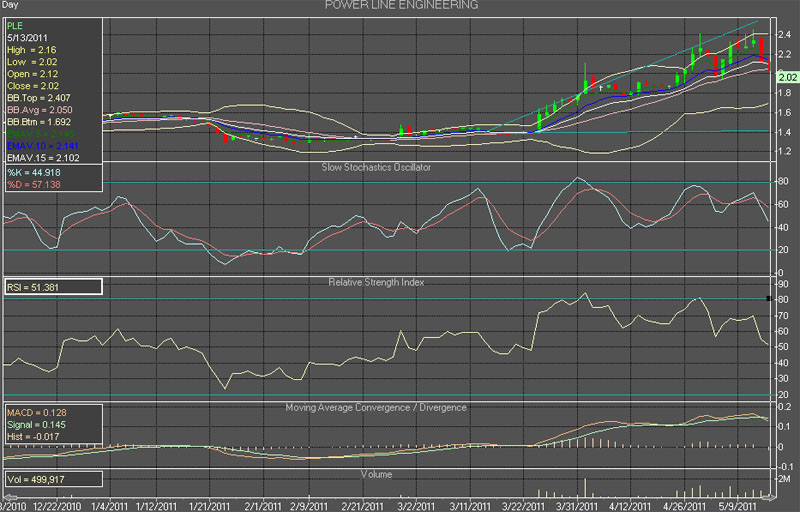800x512 pixels.
Task: Click the BB.Top = 2.407 reading
Action: 39,98
